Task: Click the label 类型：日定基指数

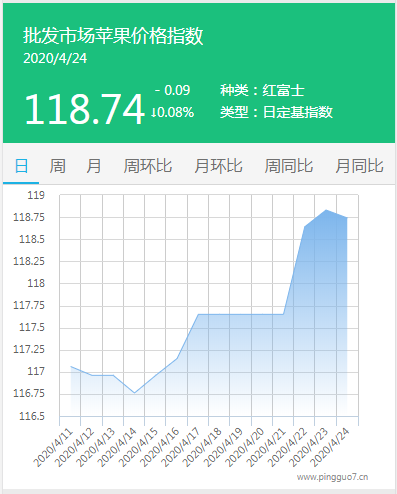Action: pyautogui.click(x=276, y=112)
